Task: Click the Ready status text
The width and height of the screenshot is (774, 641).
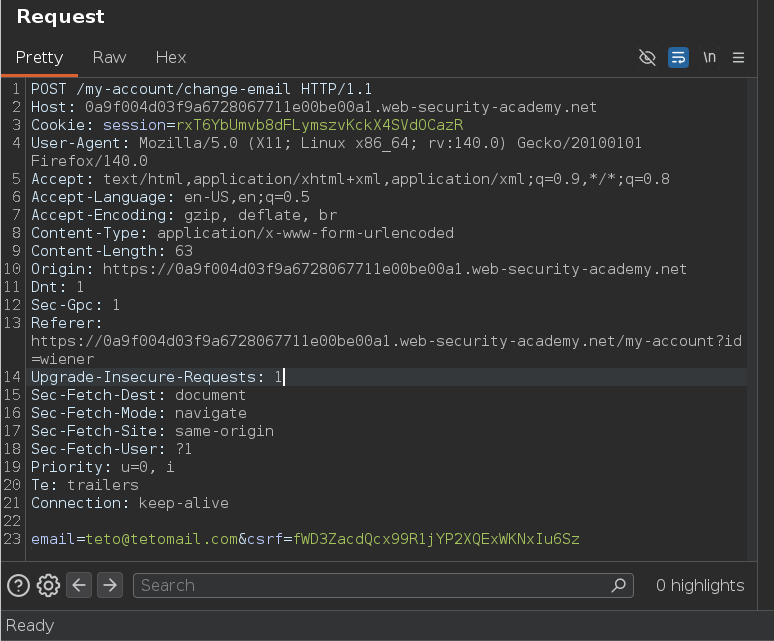Action: 30,626
